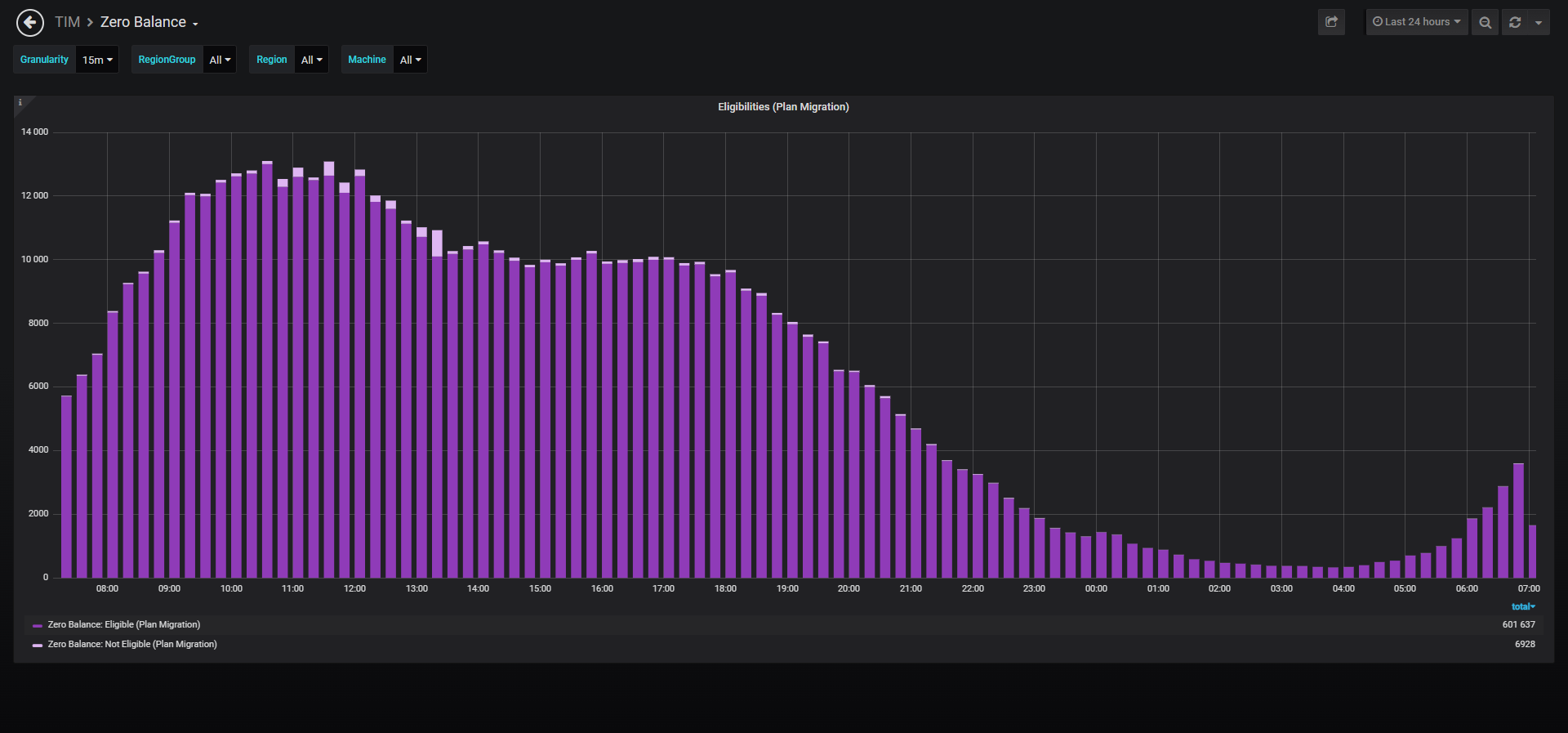Open the Zero Balance dashboard dropdown

(149, 22)
